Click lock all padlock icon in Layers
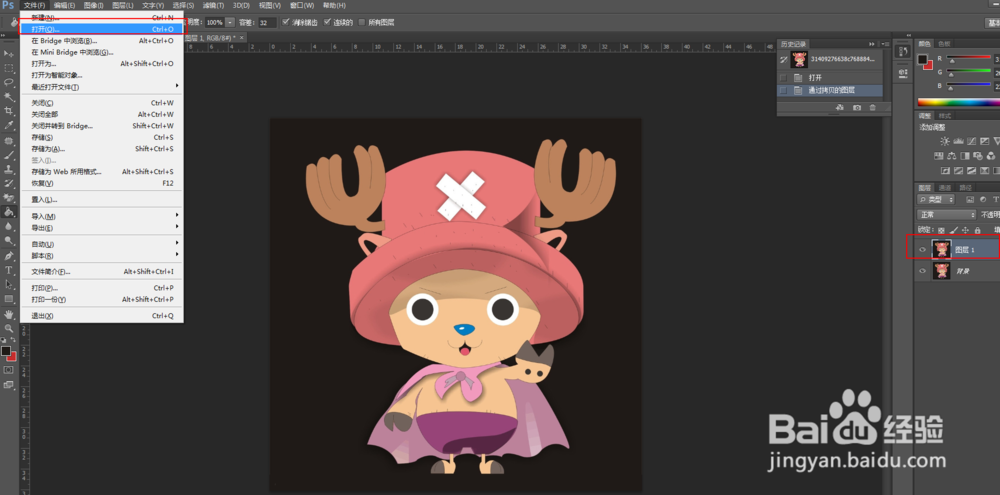This screenshot has height=495, width=1000. coord(977,230)
